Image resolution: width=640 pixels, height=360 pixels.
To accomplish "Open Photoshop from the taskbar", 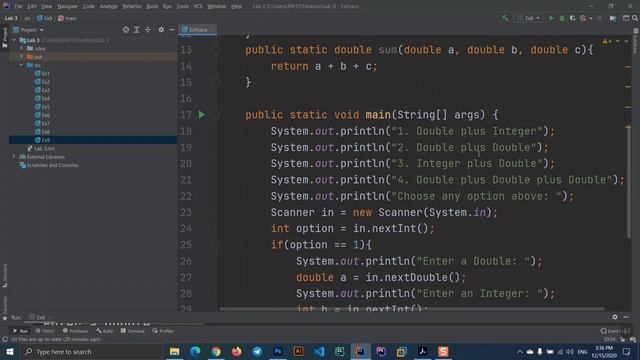I will (x=278, y=351).
